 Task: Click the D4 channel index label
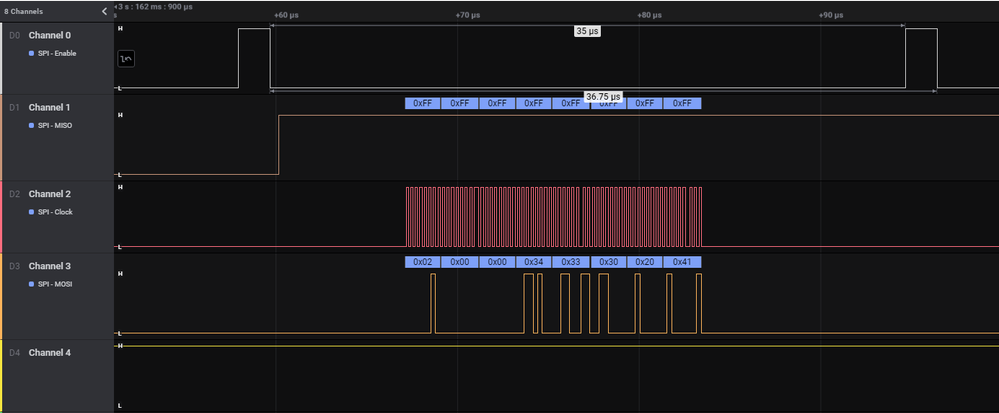14,353
